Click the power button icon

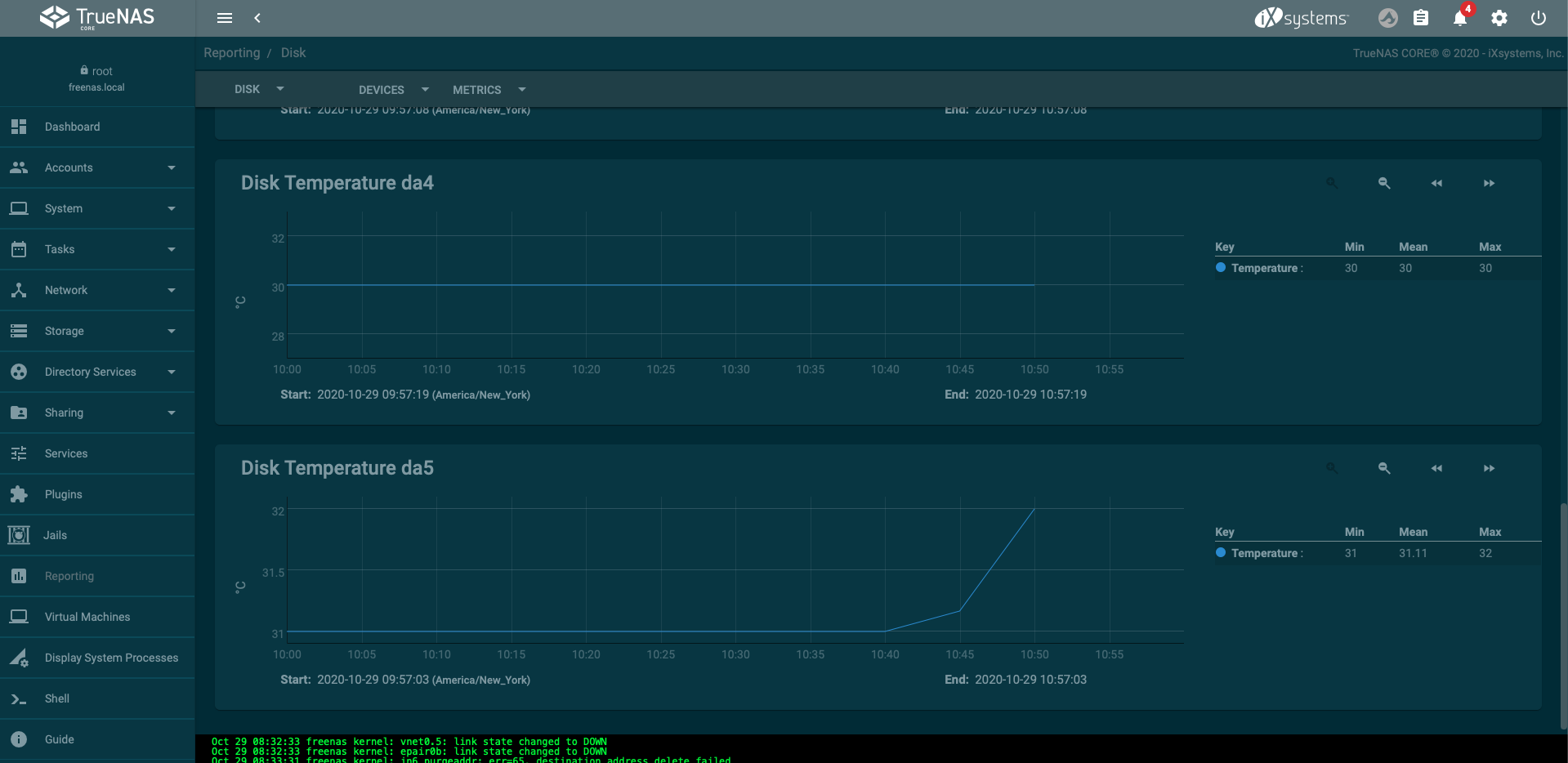1538,18
